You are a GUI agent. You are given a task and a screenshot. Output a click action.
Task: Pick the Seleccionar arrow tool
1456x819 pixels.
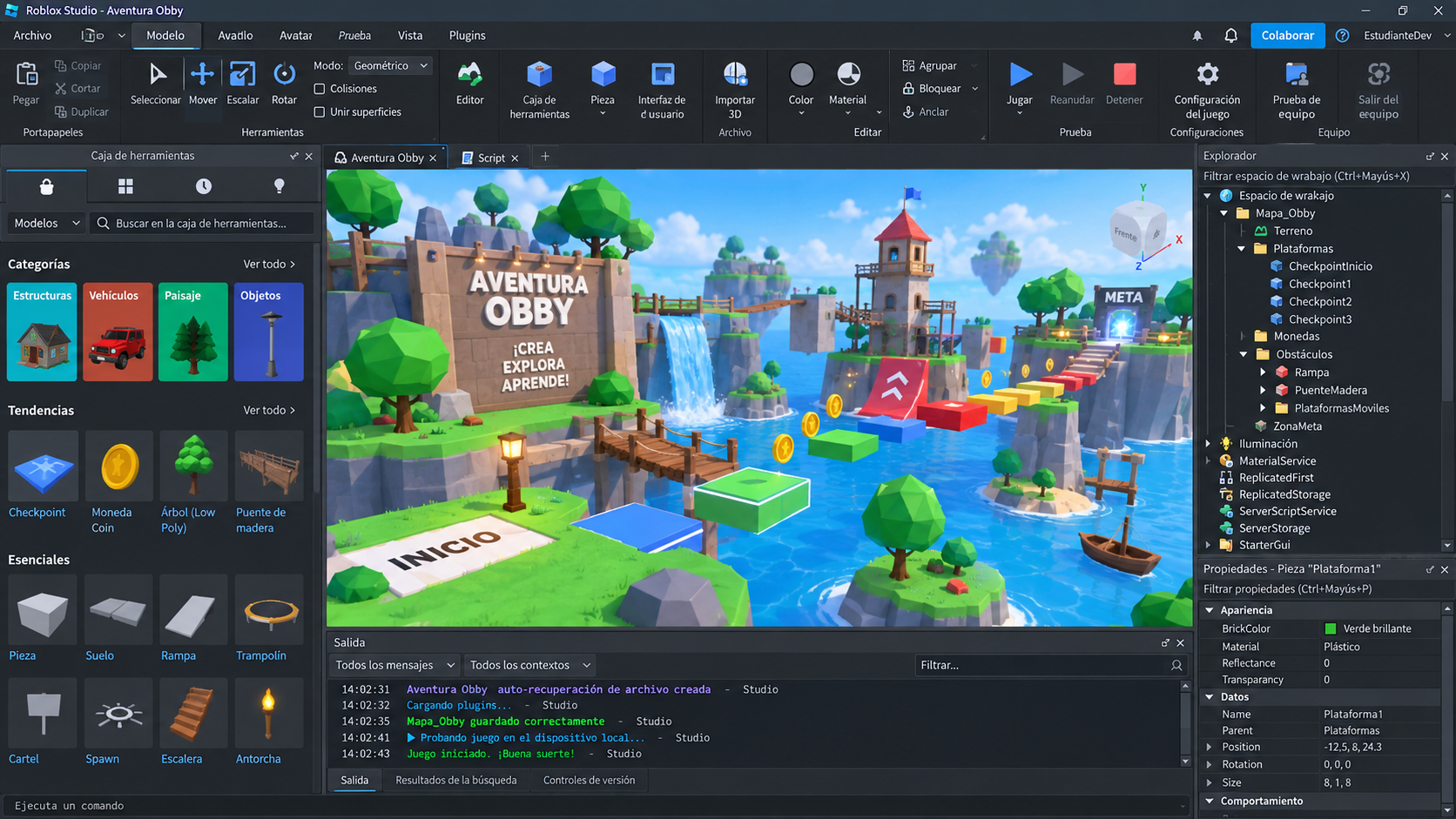(x=156, y=84)
